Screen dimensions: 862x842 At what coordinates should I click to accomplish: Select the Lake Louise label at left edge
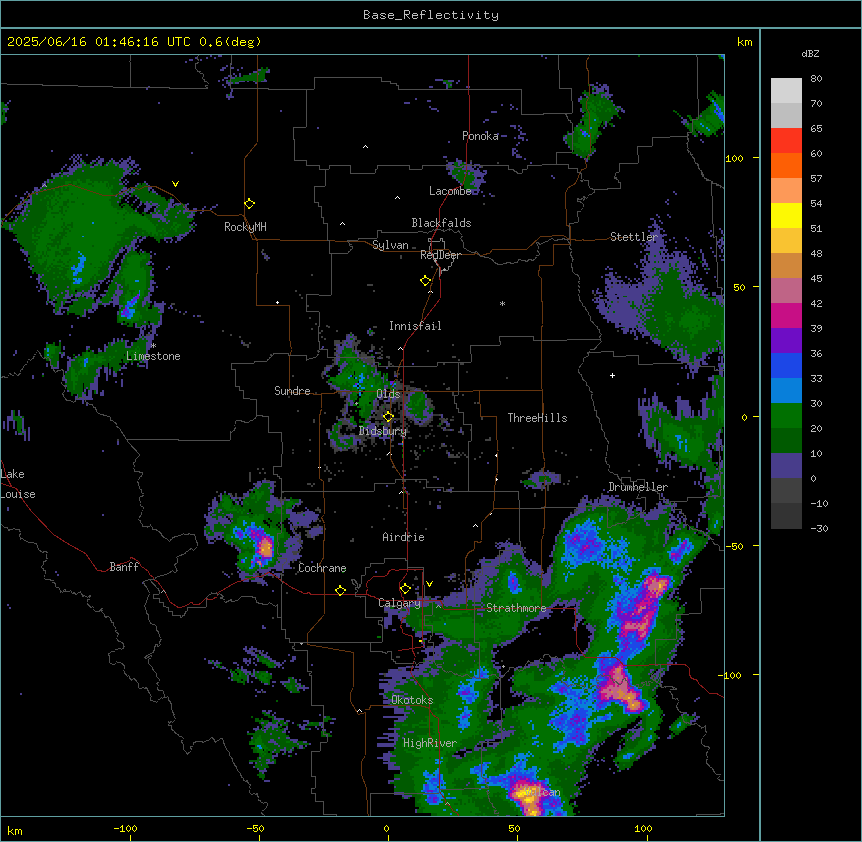tap(18, 484)
